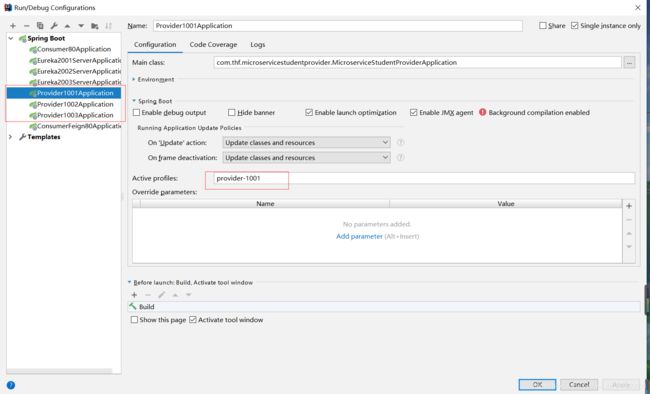Click the Main class input field
The image size is (650, 394).
pyautogui.click(x=417, y=63)
